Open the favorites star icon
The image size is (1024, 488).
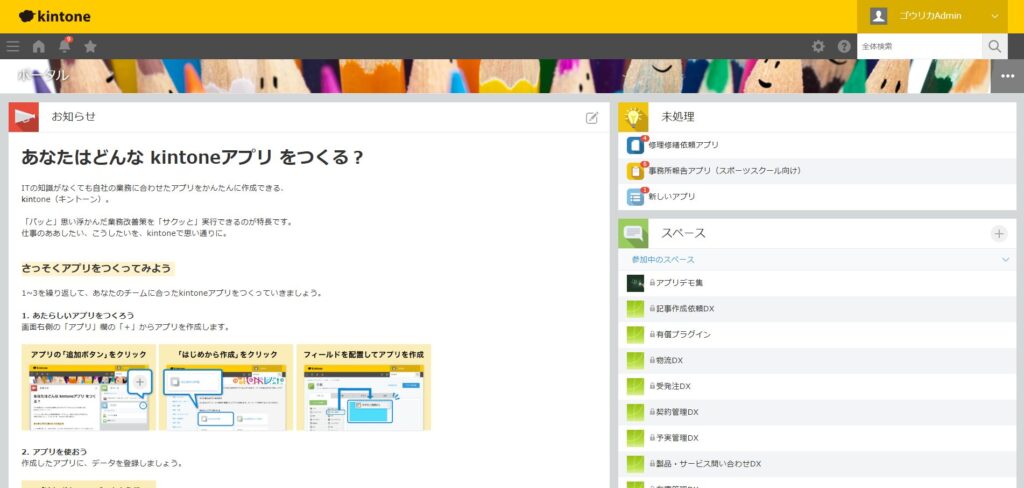(91, 46)
